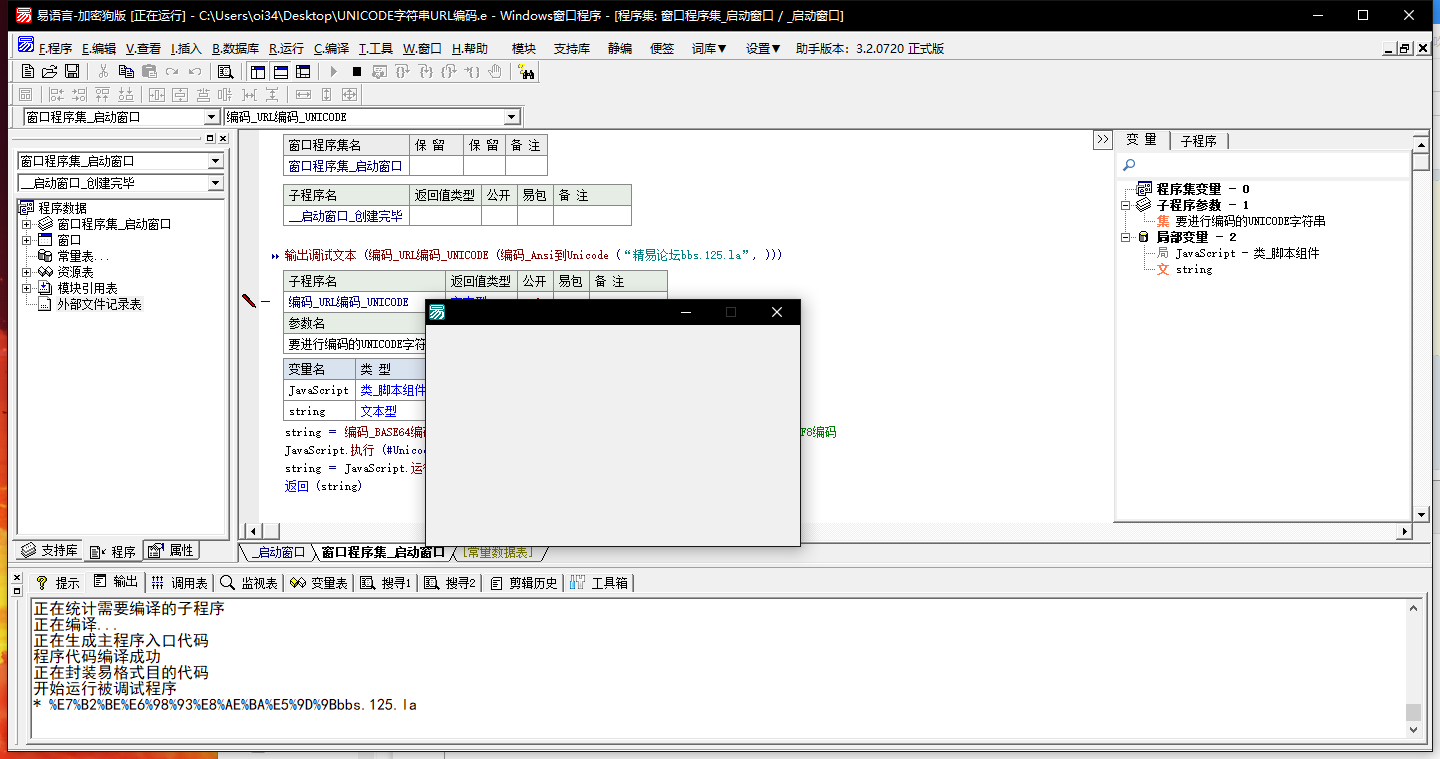This screenshot has height=759, width=1440.
Task: Open the F.程序 menu
Action: tap(56, 48)
